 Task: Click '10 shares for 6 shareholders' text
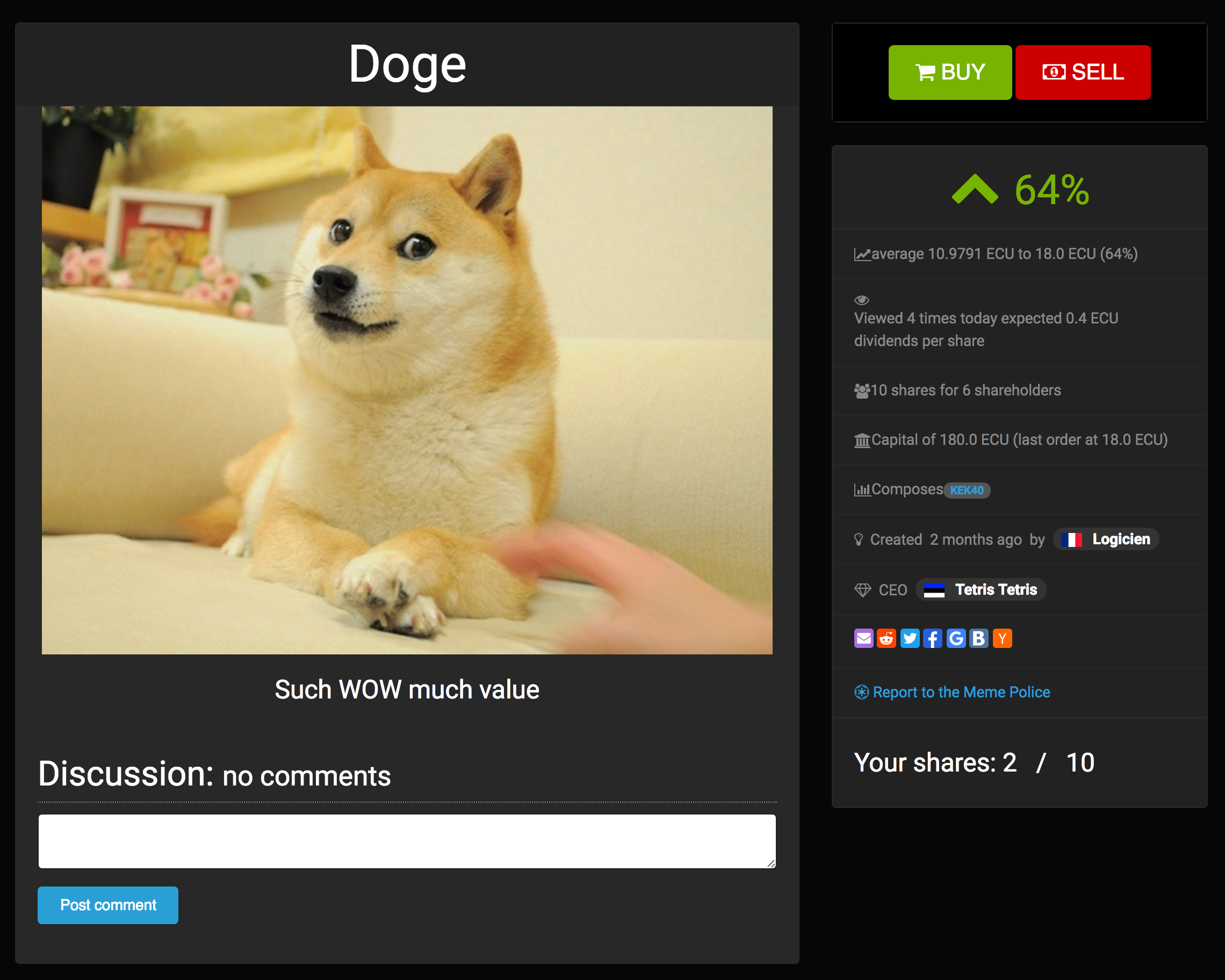pyautogui.click(x=965, y=390)
